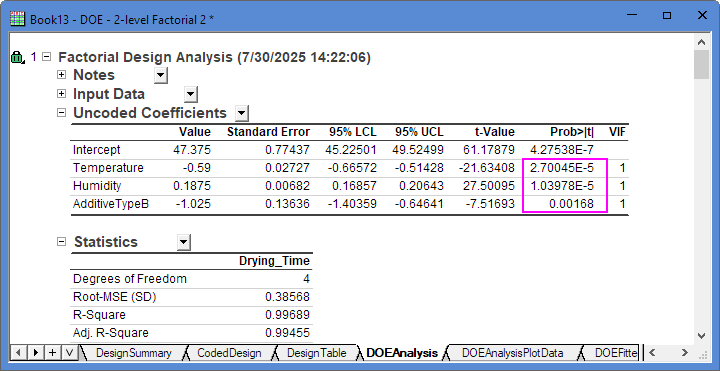Open the dropdown arrow next to Notes
720x371 pixels.
click(161, 75)
